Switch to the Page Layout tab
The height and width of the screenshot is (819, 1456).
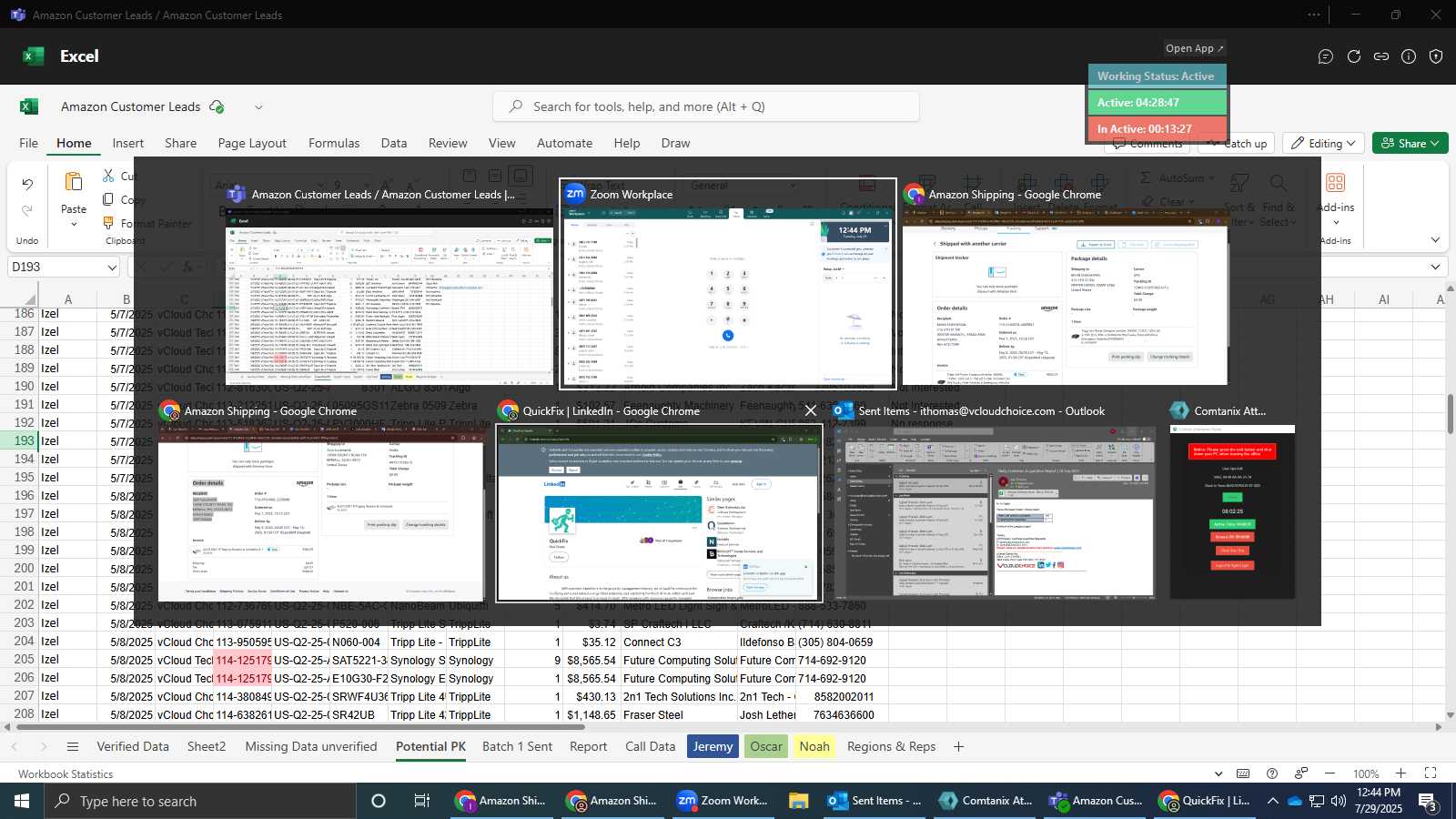[x=252, y=143]
